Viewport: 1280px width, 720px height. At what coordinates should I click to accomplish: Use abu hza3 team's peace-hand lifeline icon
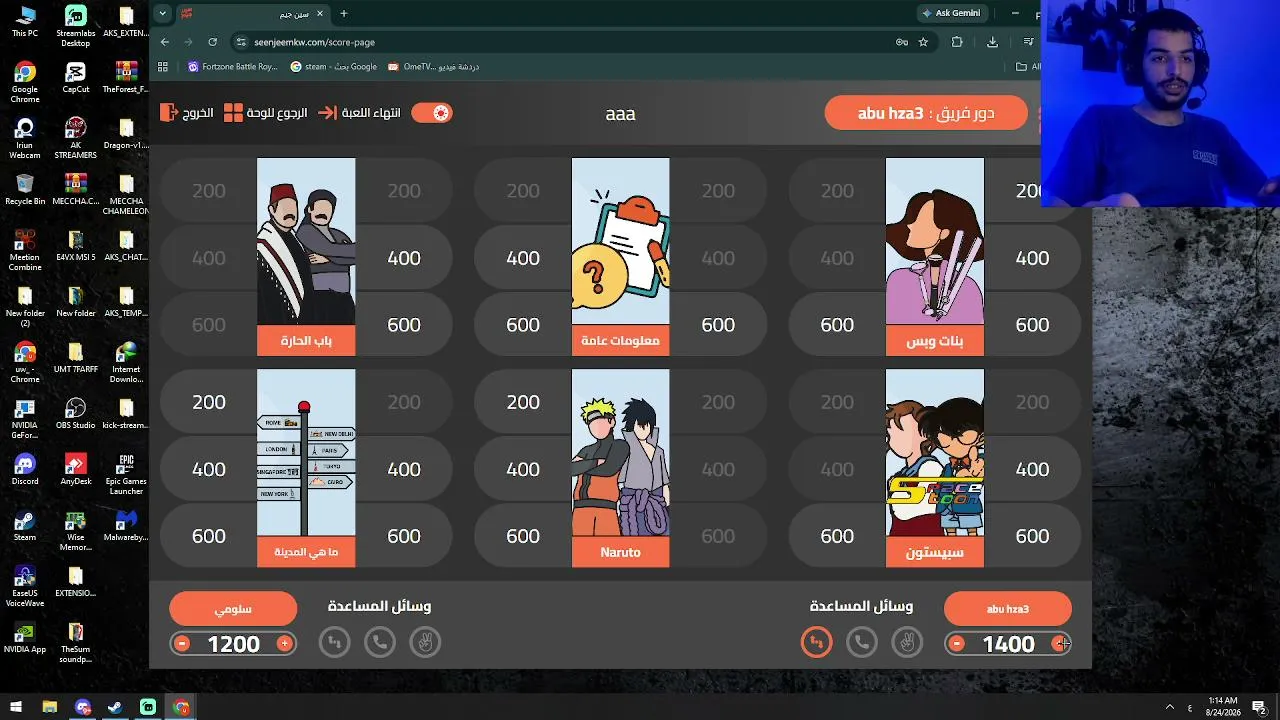907,642
